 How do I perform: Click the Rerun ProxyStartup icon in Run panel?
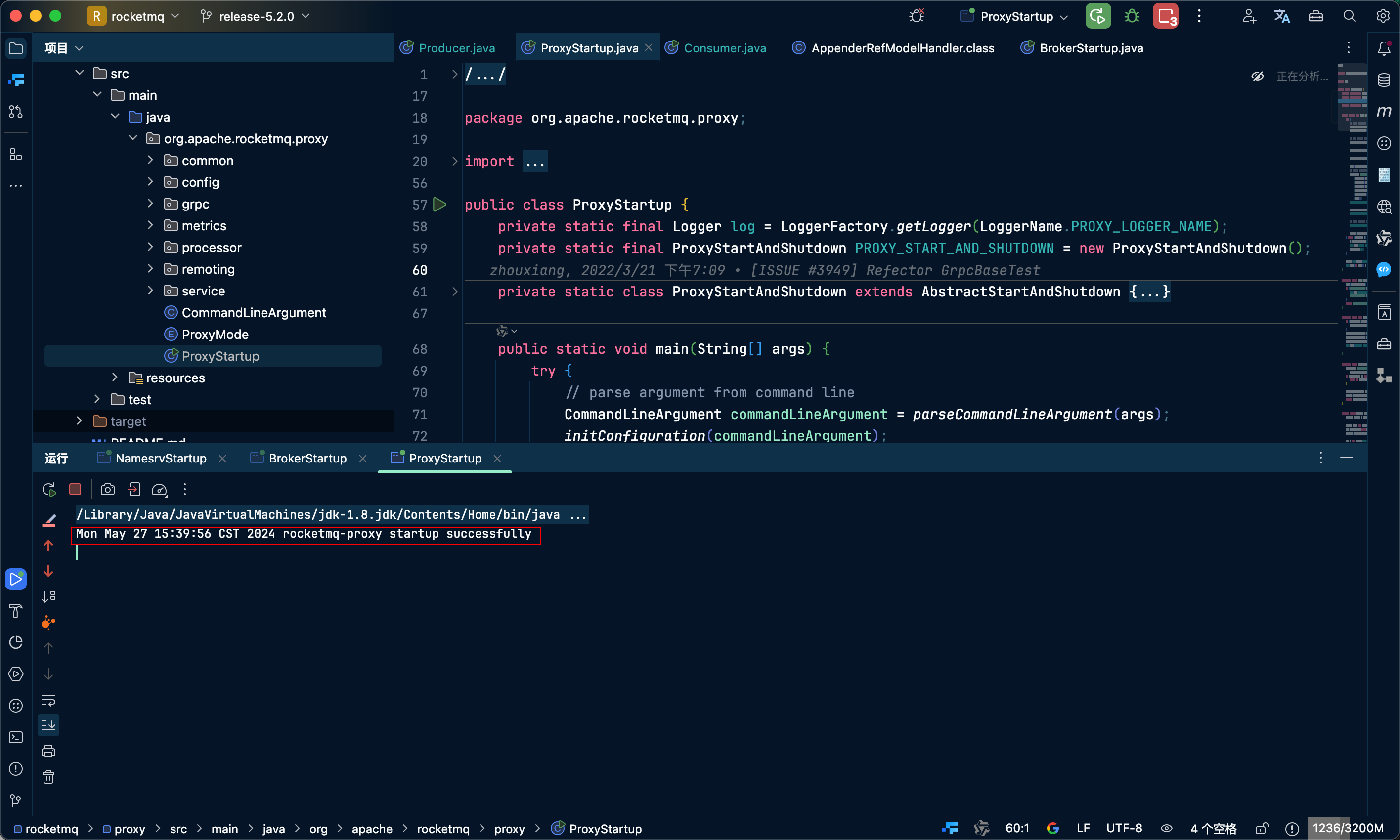click(48, 490)
